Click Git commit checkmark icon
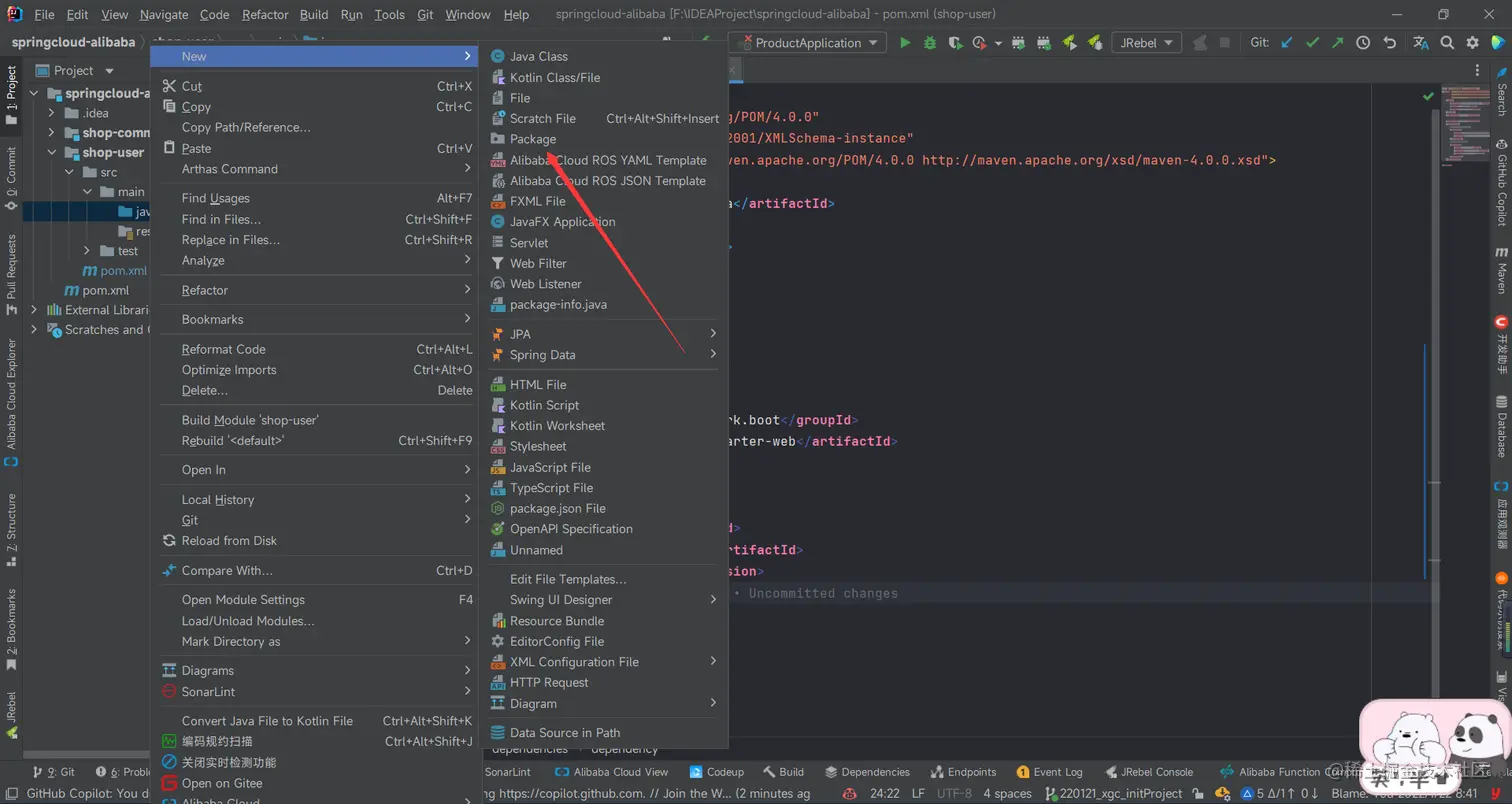This screenshot has width=1512, height=804. click(1312, 43)
